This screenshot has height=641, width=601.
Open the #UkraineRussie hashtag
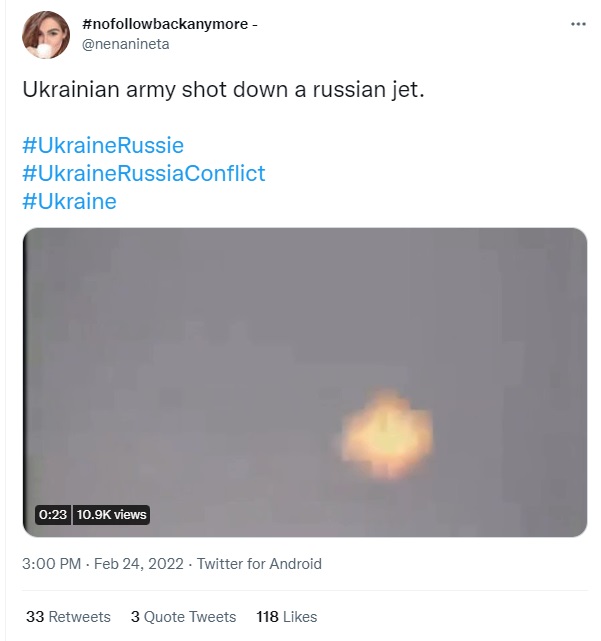[x=102, y=145]
